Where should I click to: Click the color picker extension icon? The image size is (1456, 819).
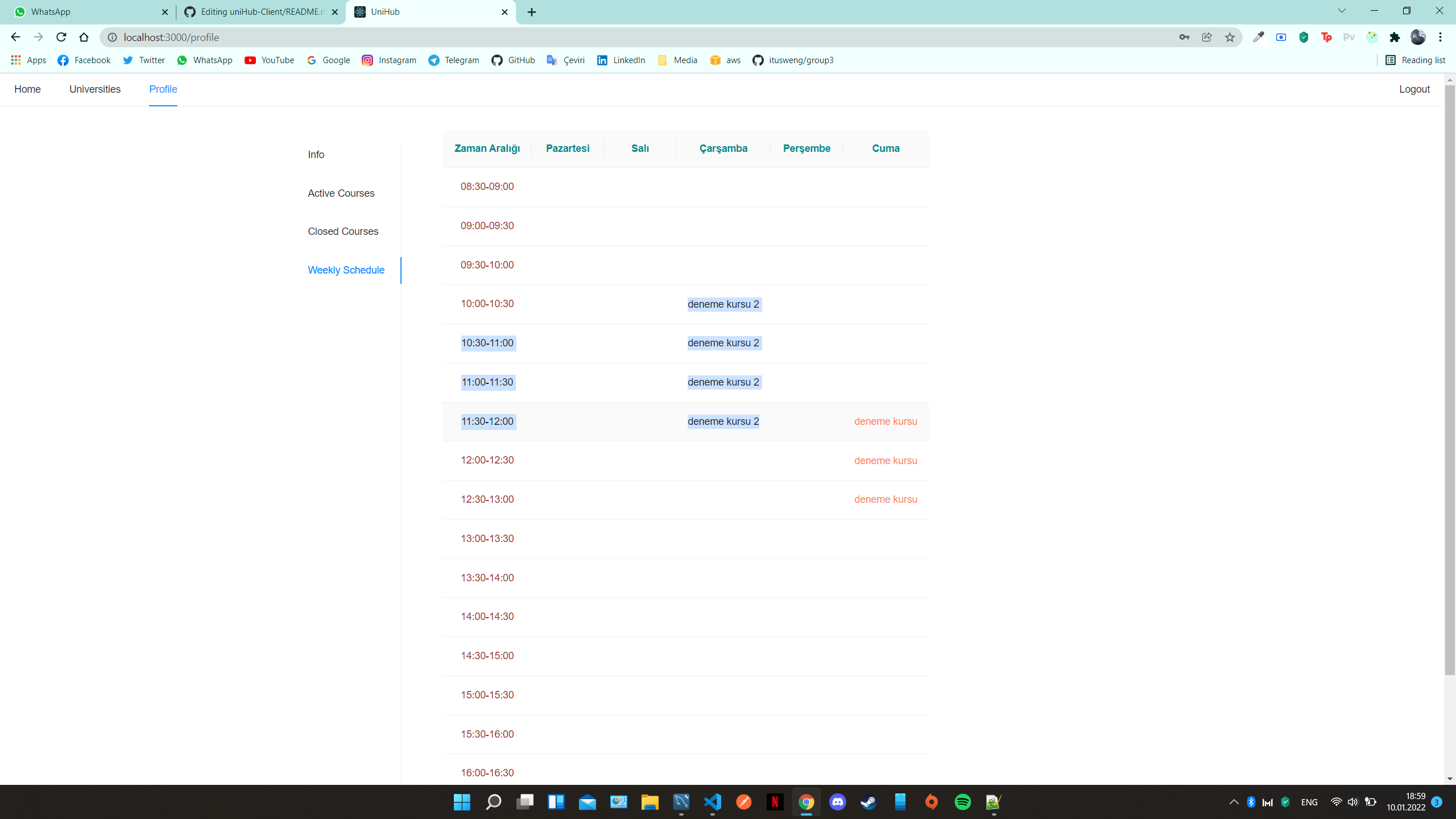click(1258, 37)
